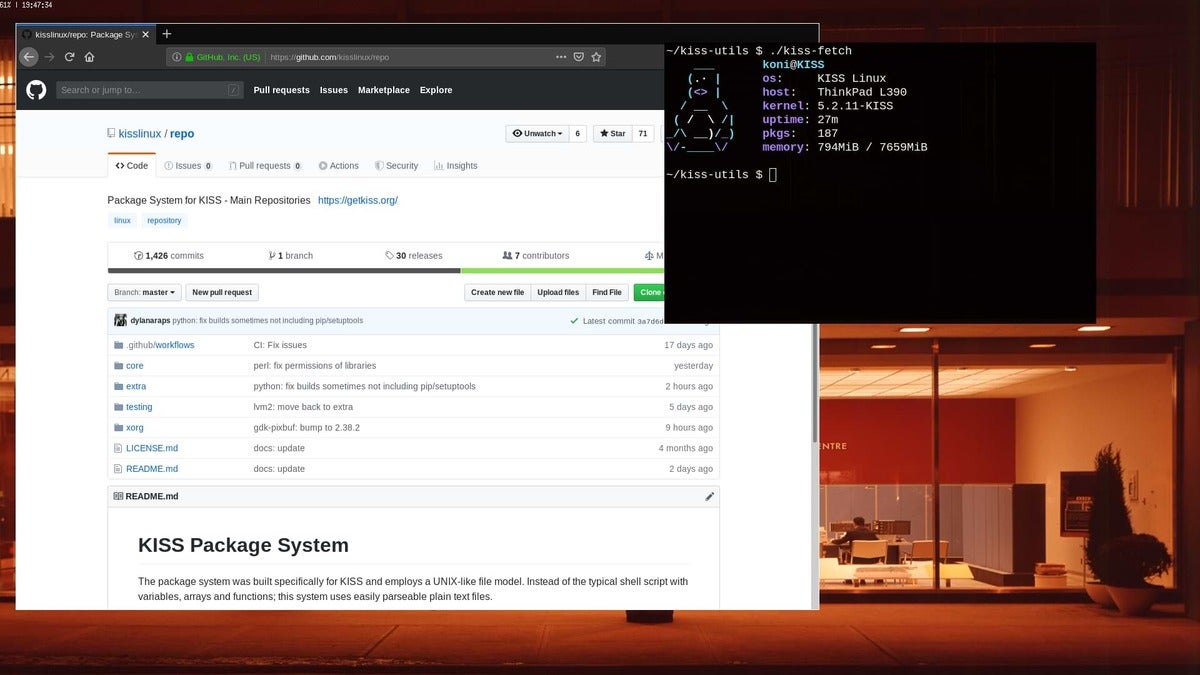Screen dimensions: 1200x675
Task: Click Upload files button
Action: pyautogui.click(x=558, y=292)
